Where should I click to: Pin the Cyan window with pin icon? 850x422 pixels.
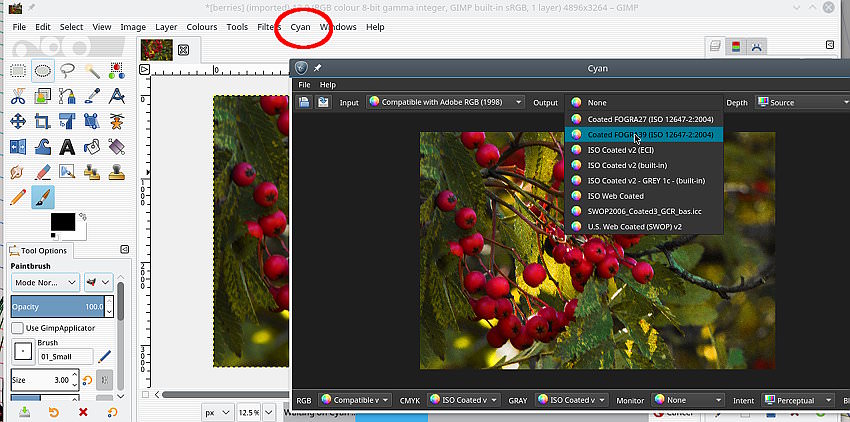point(319,68)
